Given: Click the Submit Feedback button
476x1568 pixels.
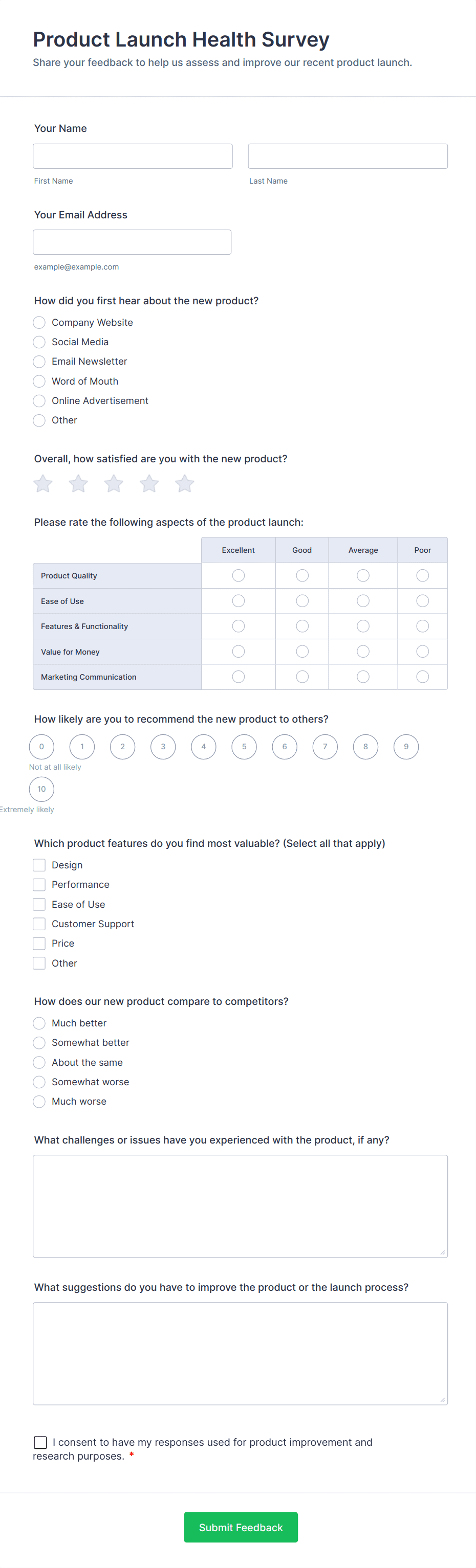Looking at the screenshot, I should click(241, 1527).
